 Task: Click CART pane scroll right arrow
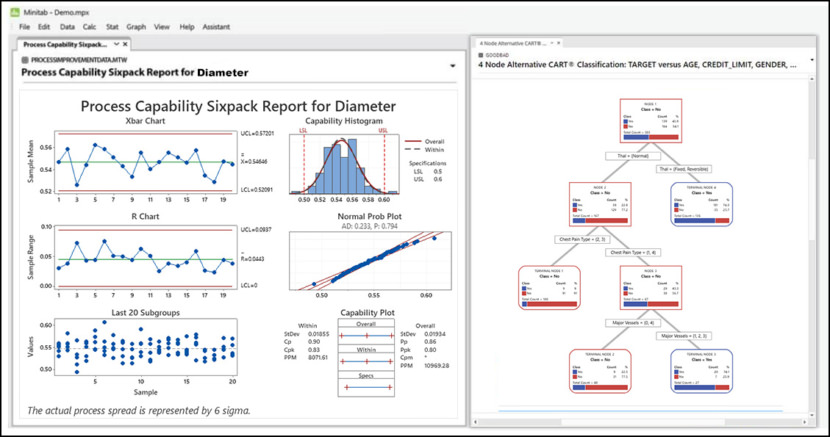pyautogui.click(x=805, y=422)
